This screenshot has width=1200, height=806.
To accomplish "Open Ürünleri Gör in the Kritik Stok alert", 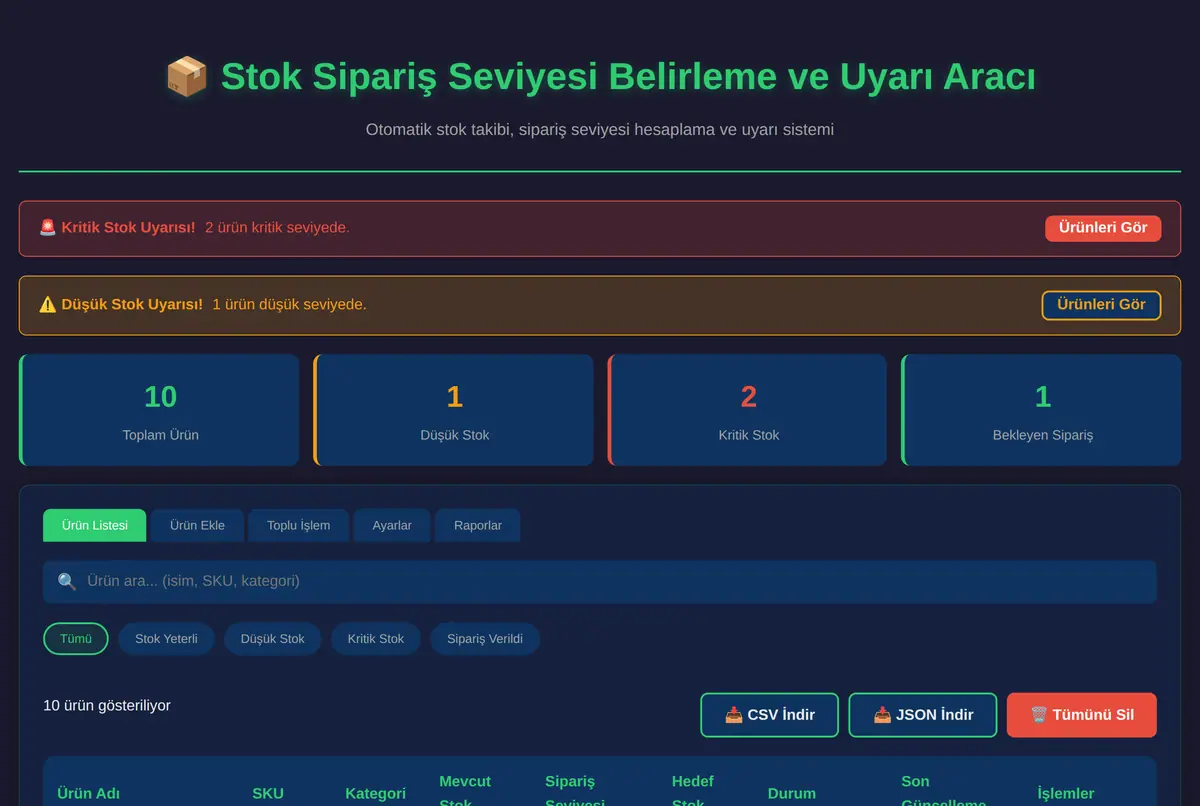I will (x=1103, y=228).
